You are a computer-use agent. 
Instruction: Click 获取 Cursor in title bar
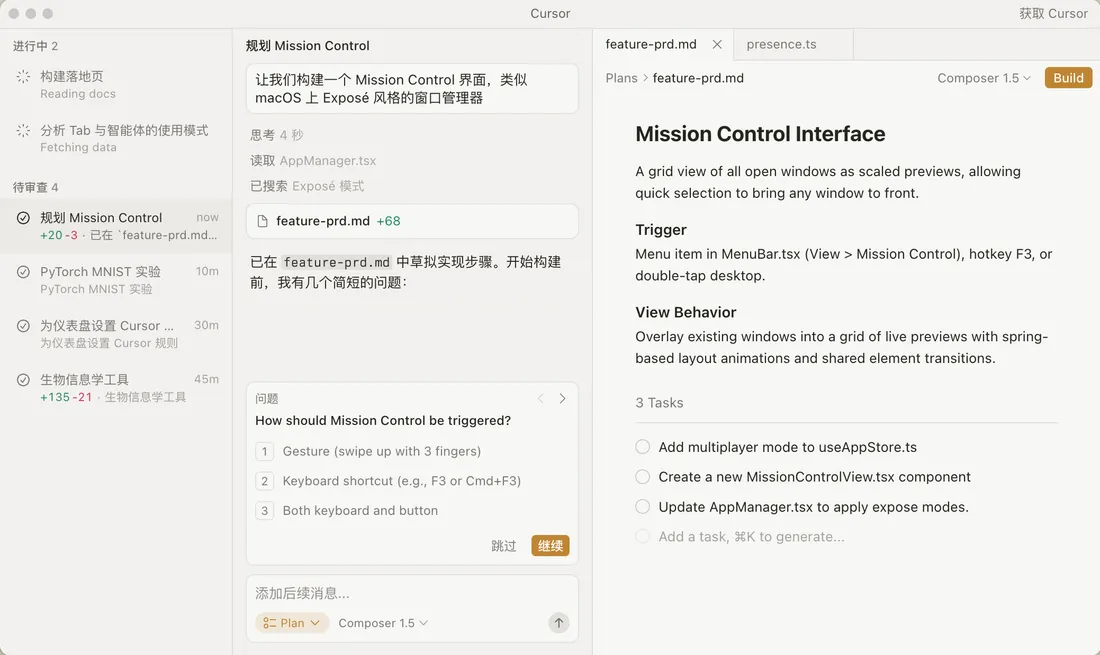(x=1053, y=13)
